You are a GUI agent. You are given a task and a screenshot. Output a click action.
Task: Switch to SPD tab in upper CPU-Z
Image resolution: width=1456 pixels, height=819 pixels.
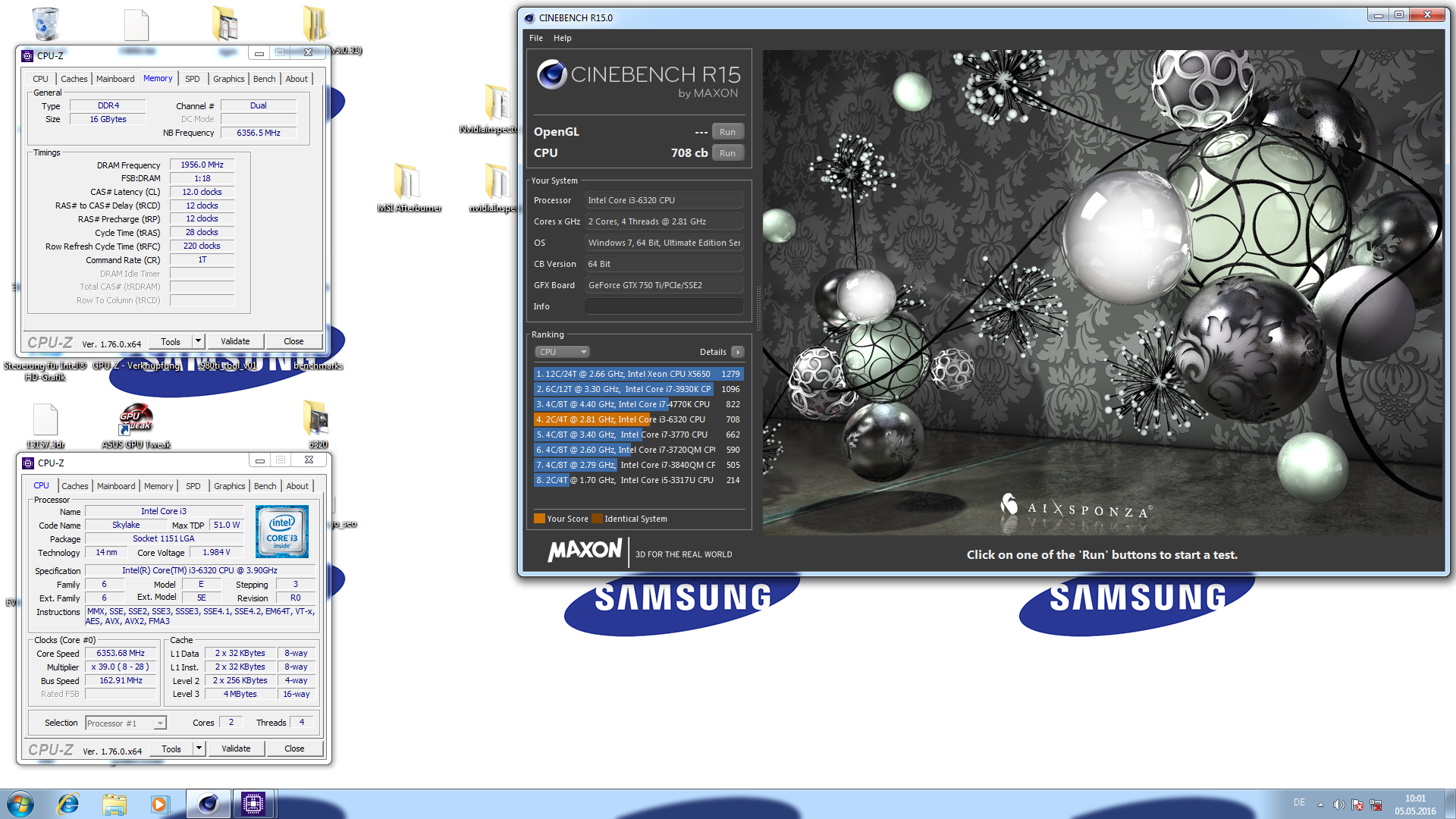pos(193,79)
